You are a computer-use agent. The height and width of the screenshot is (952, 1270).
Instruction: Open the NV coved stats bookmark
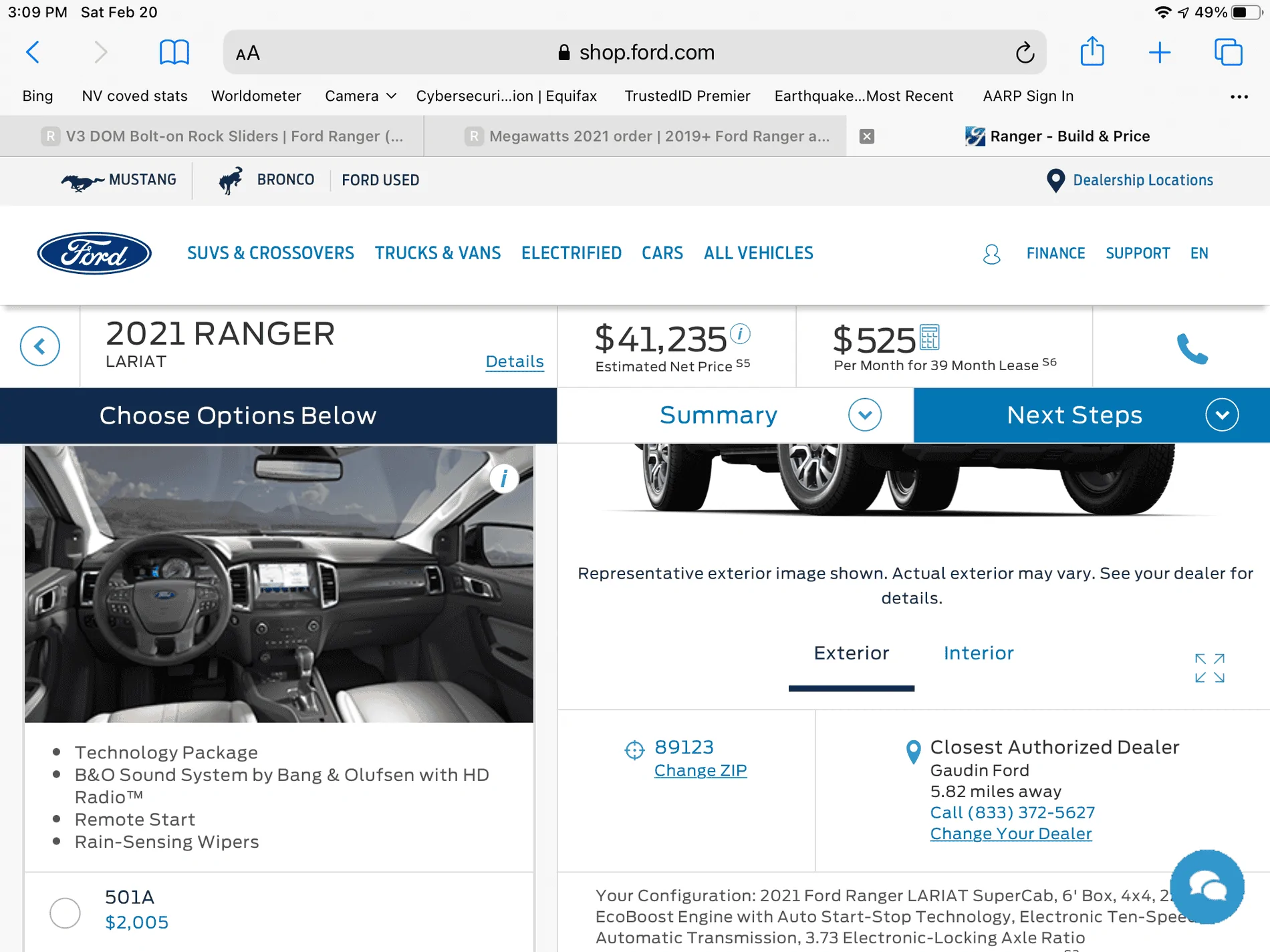[x=134, y=96]
